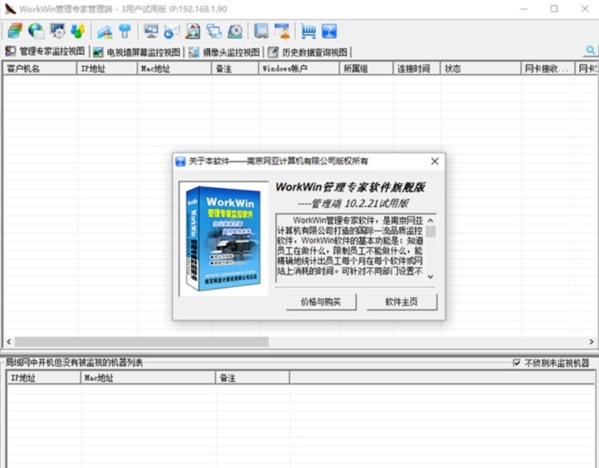Screen dimensions: 599x468
Task: Click the search magnifier at toolbar right end
Action: point(591,50)
